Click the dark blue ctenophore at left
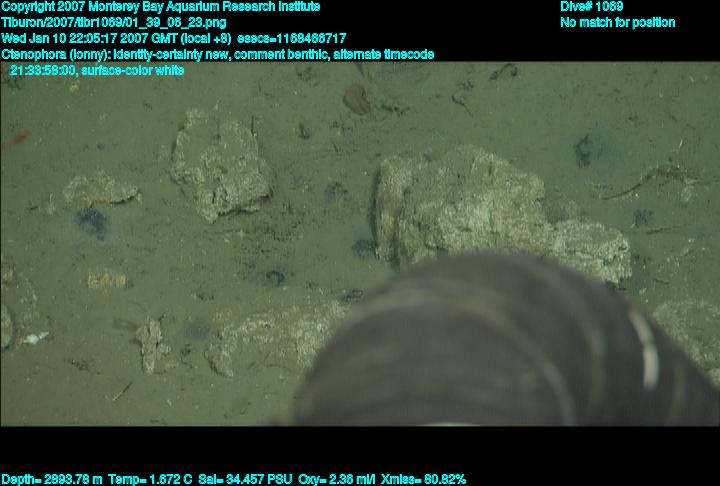Image resolution: width=720 pixels, height=486 pixels. (91, 222)
